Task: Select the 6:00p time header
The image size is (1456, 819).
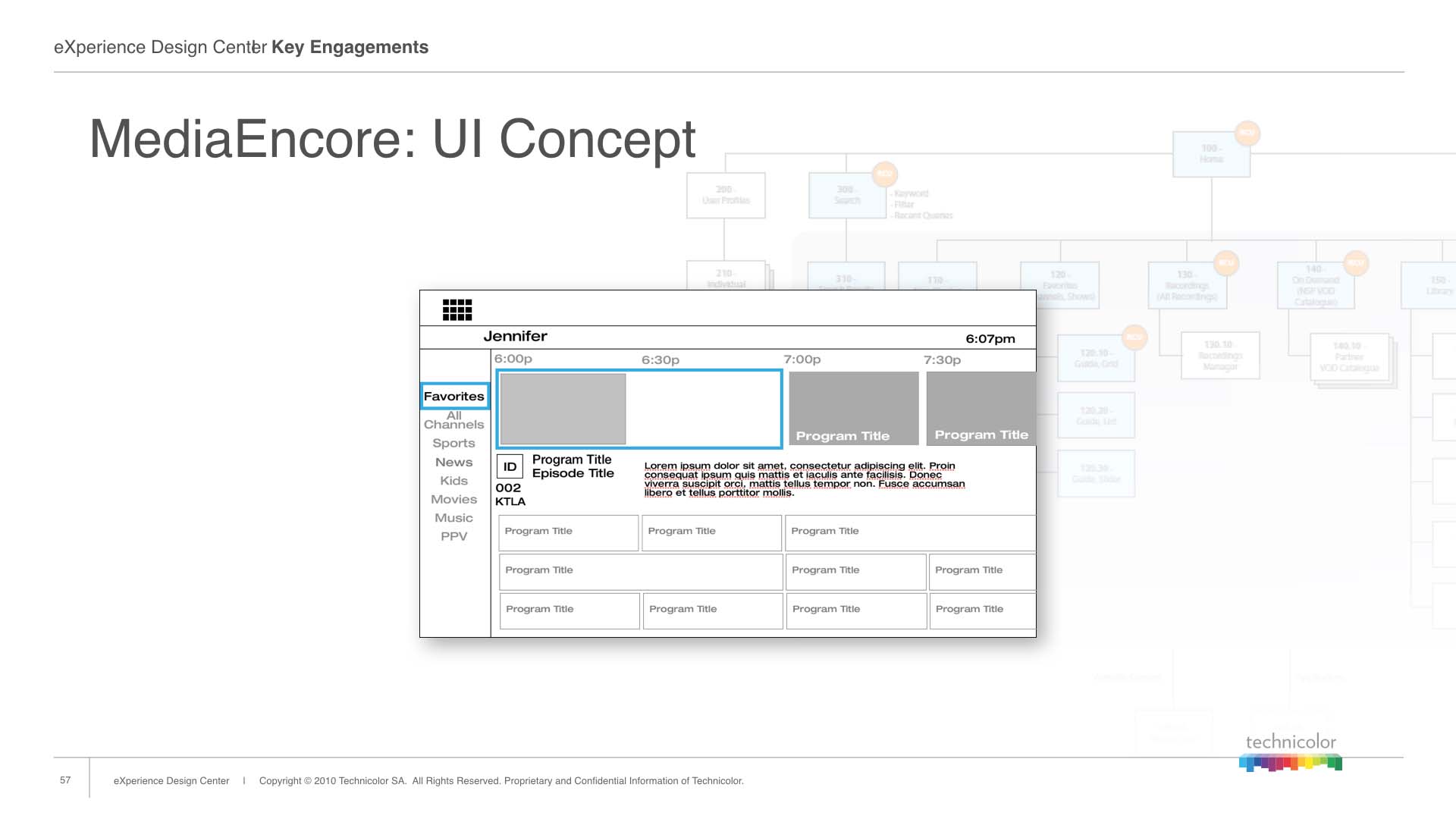Action: 513,359
